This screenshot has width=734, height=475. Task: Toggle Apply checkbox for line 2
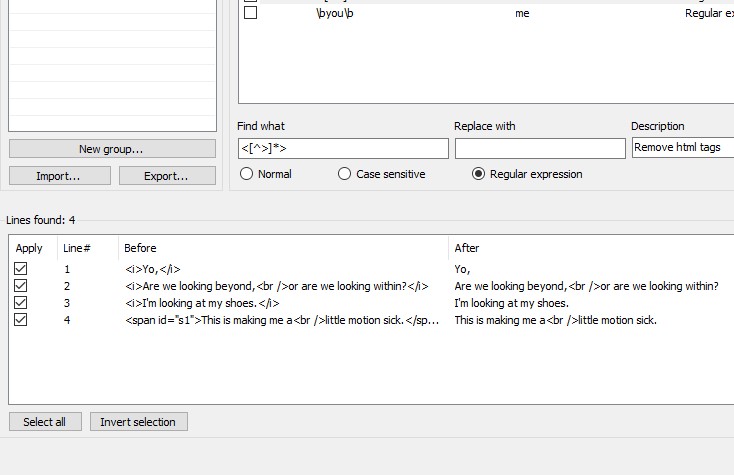pos(21,286)
